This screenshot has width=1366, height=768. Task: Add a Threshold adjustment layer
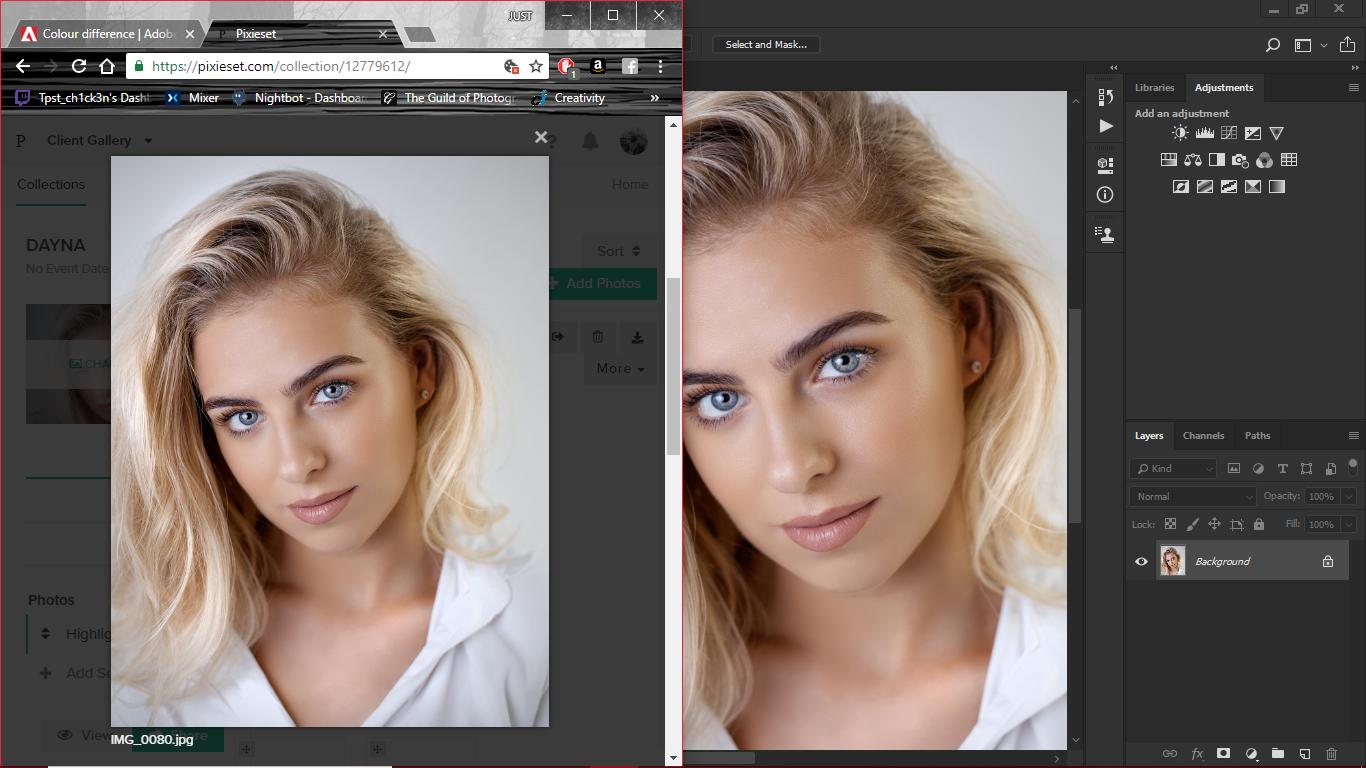click(x=1229, y=187)
